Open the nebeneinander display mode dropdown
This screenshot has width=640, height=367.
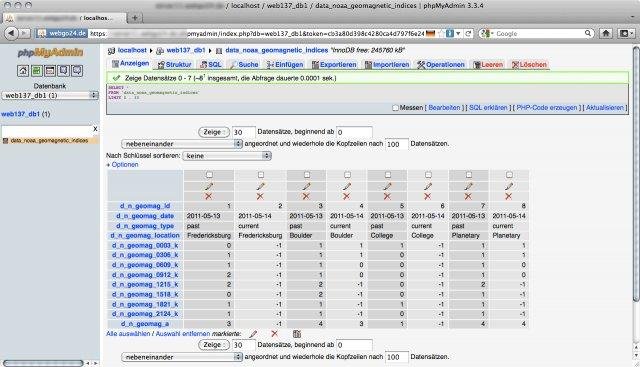(x=182, y=144)
